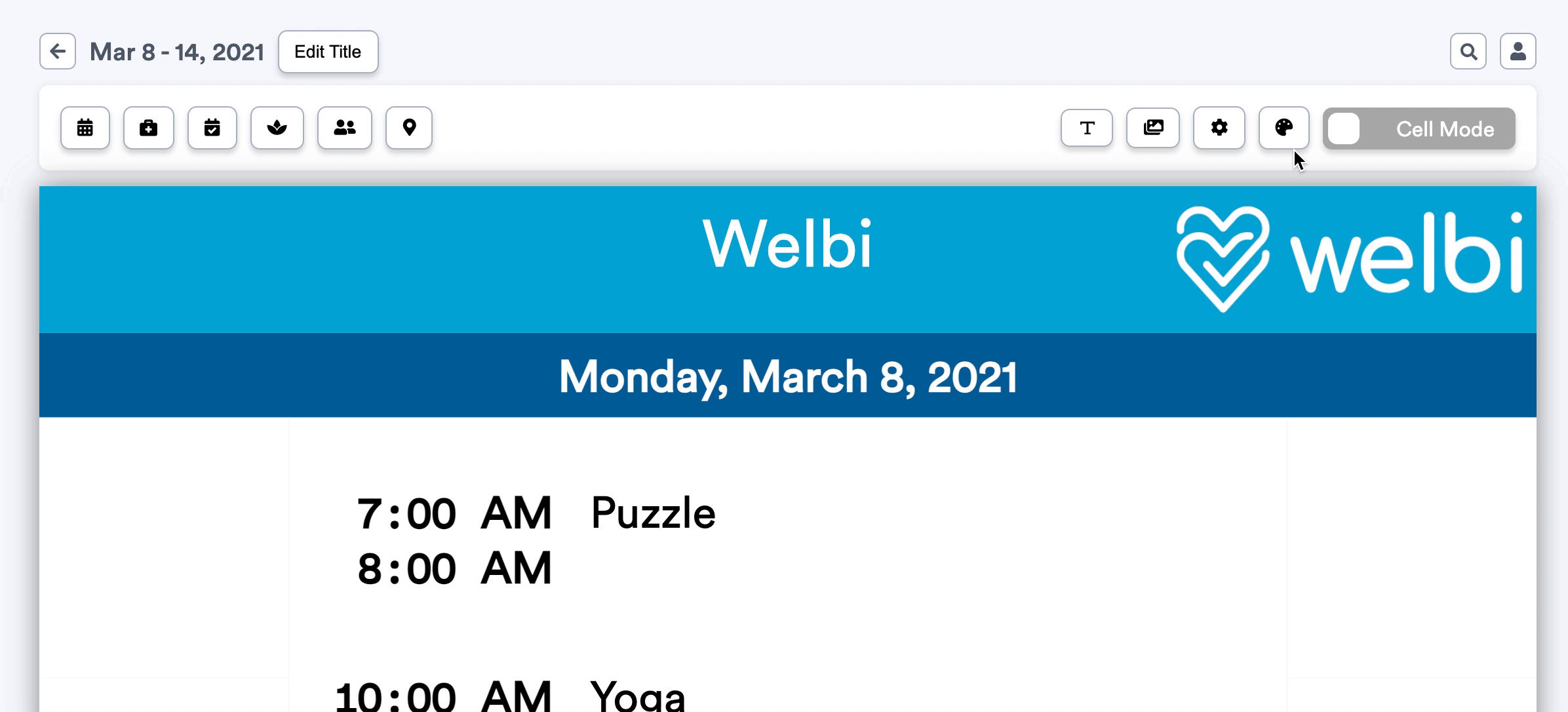Click the Welbi header title text
Image resolution: width=1568 pixels, height=712 pixels.
pyautogui.click(x=787, y=245)
